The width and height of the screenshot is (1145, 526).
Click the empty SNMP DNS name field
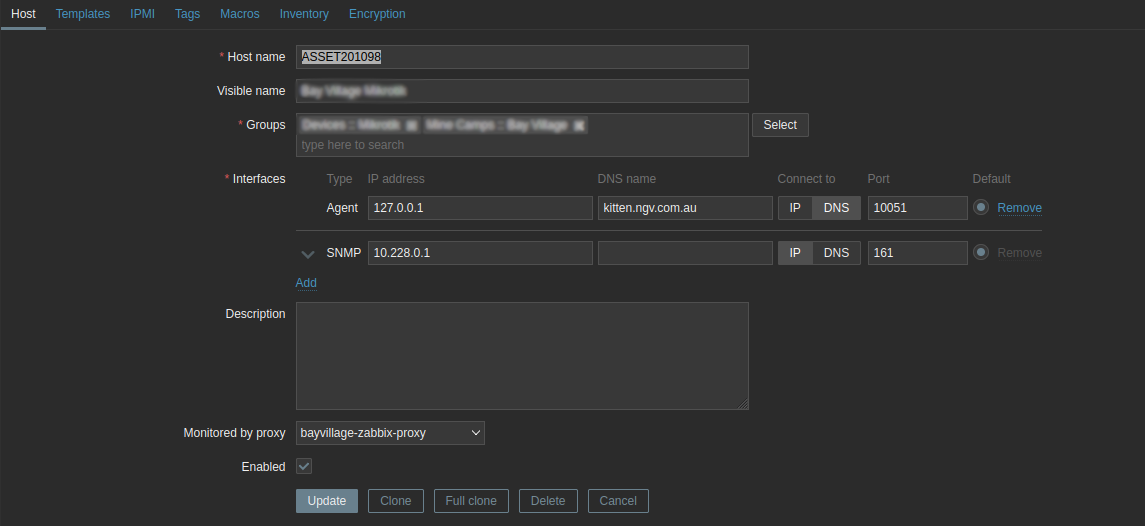(685, 253)
